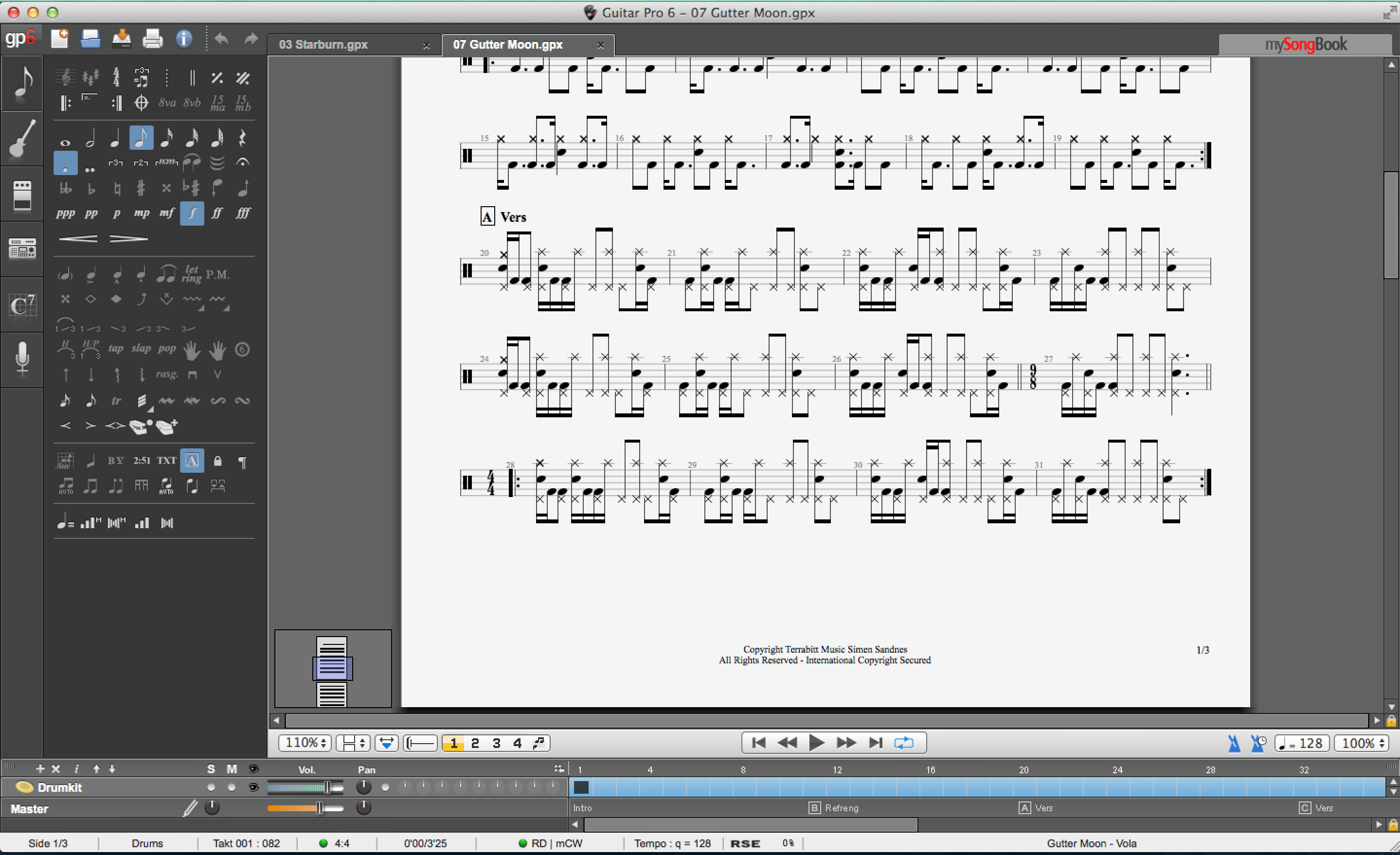Select voice 3
Viewport: 1400px width, 855px height.
(x=496, y=743)
